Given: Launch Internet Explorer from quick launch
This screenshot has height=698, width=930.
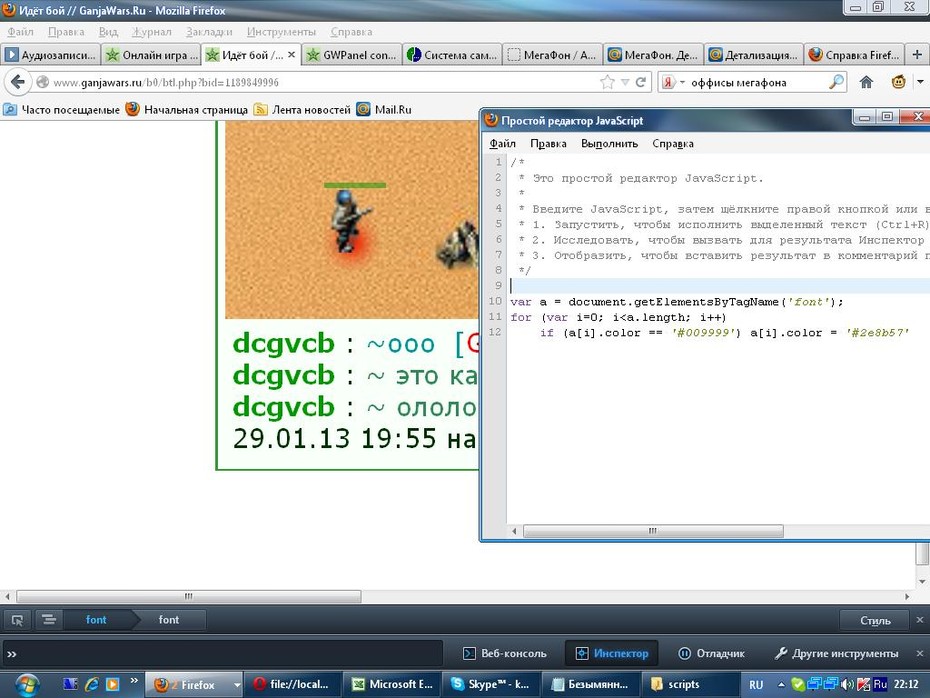Looking at the screenshot, I should [x=91, y=684].
